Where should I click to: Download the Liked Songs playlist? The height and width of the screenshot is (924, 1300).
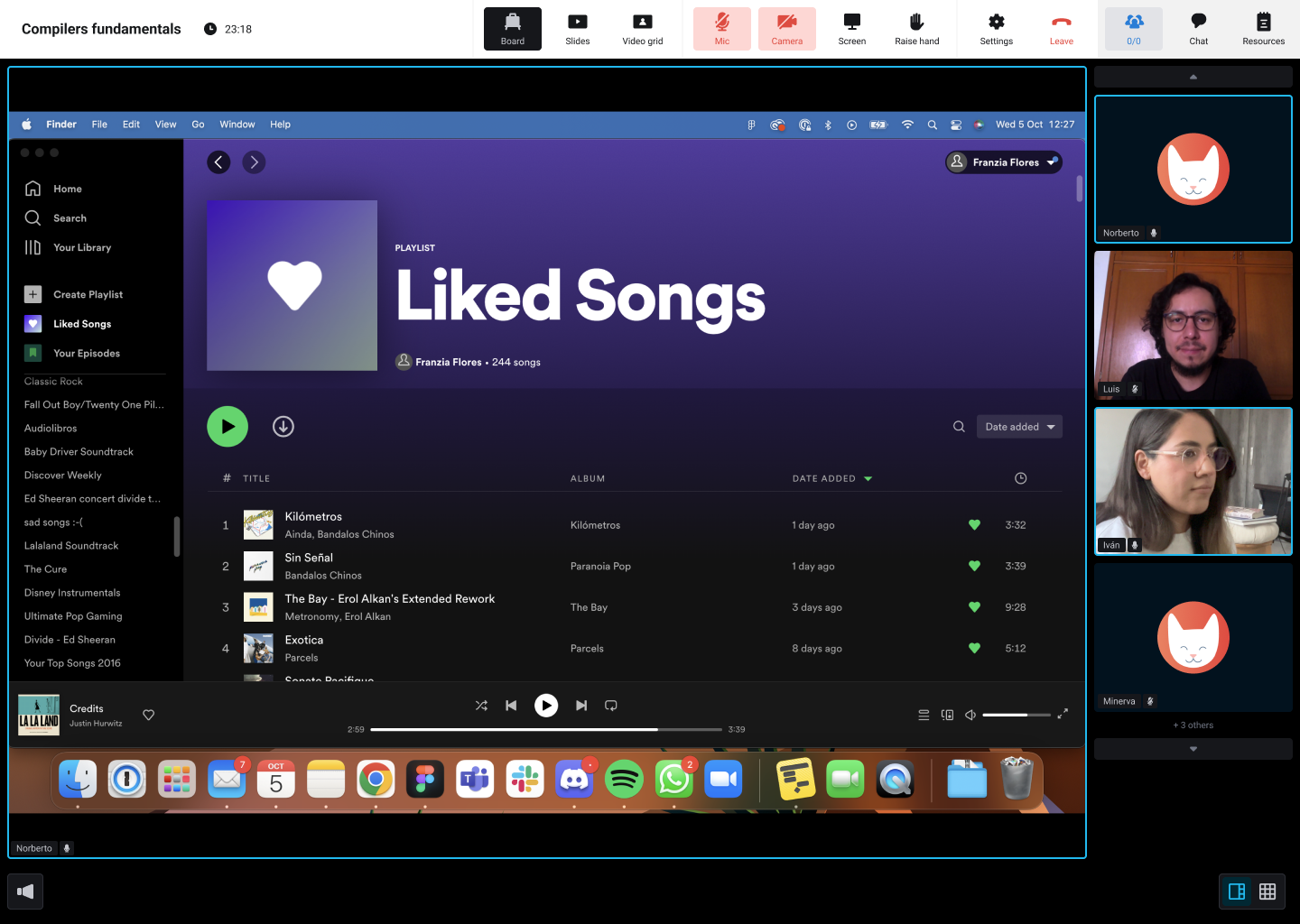pos(283,427)
